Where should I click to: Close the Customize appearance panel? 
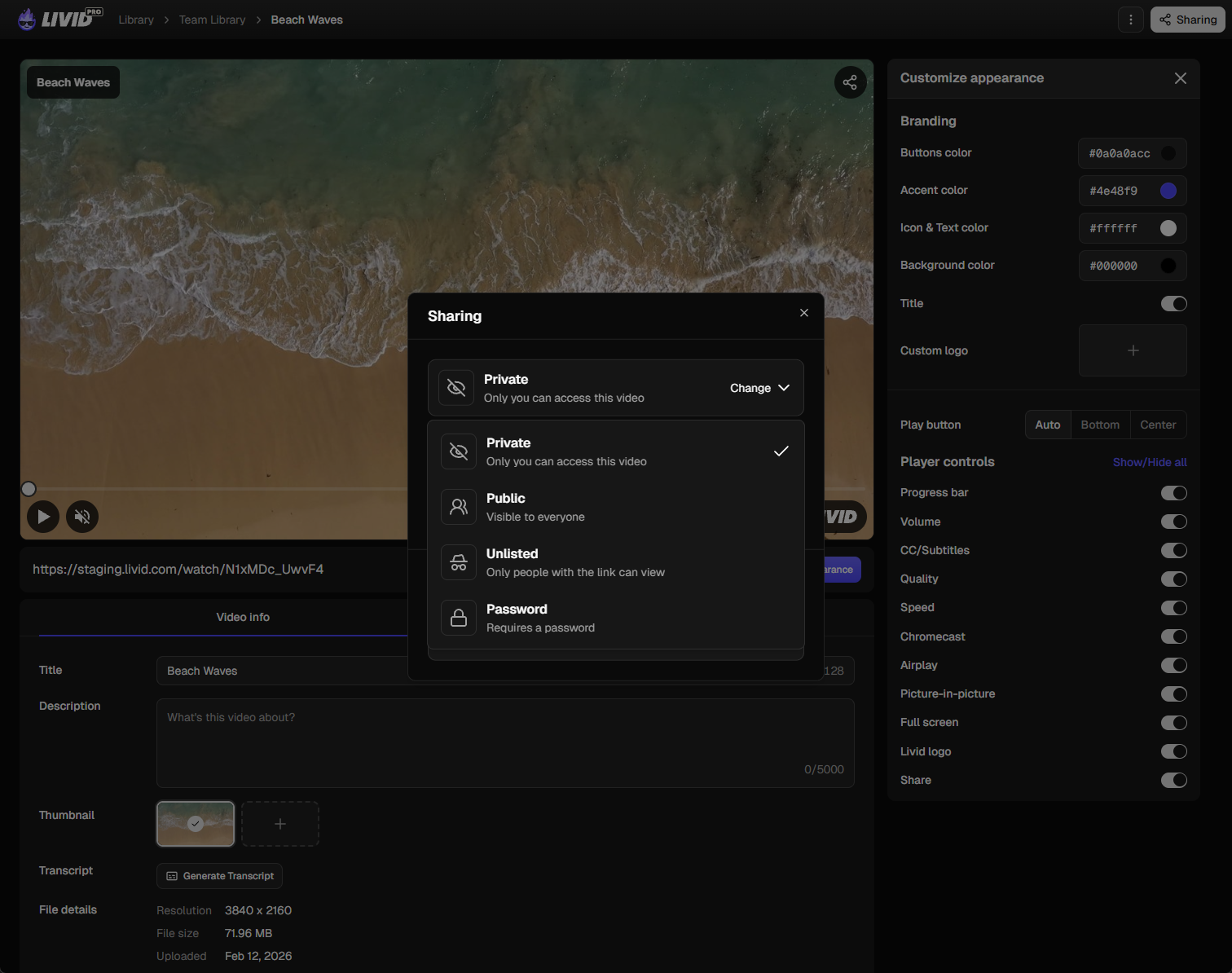tap(1180, 78)
